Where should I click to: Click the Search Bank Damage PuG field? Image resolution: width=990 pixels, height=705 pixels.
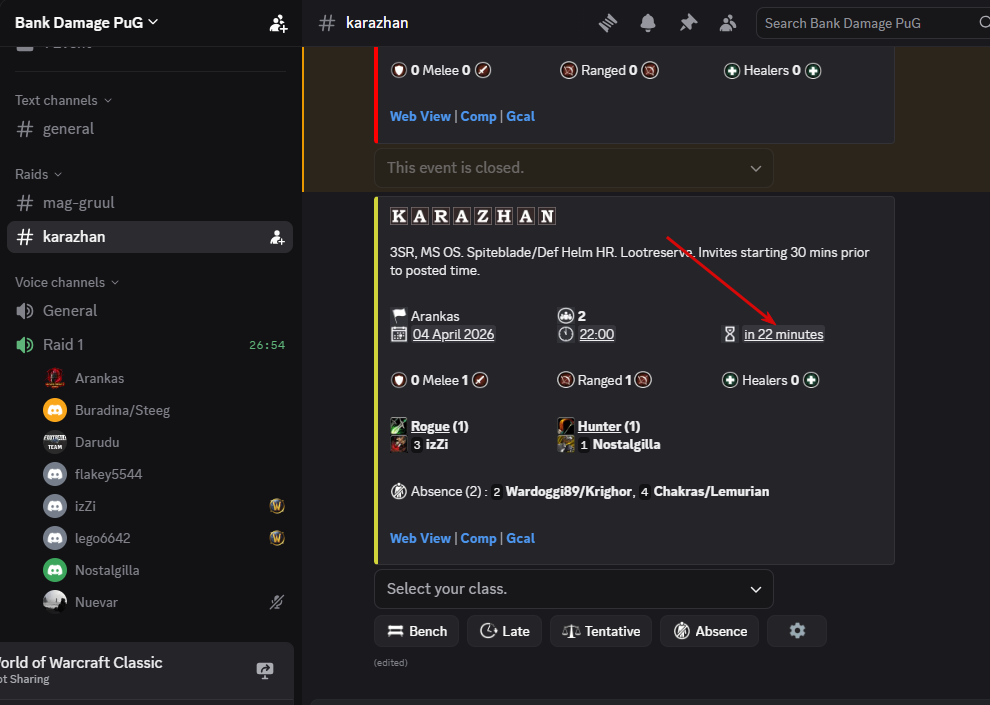[x=865, y=23]
